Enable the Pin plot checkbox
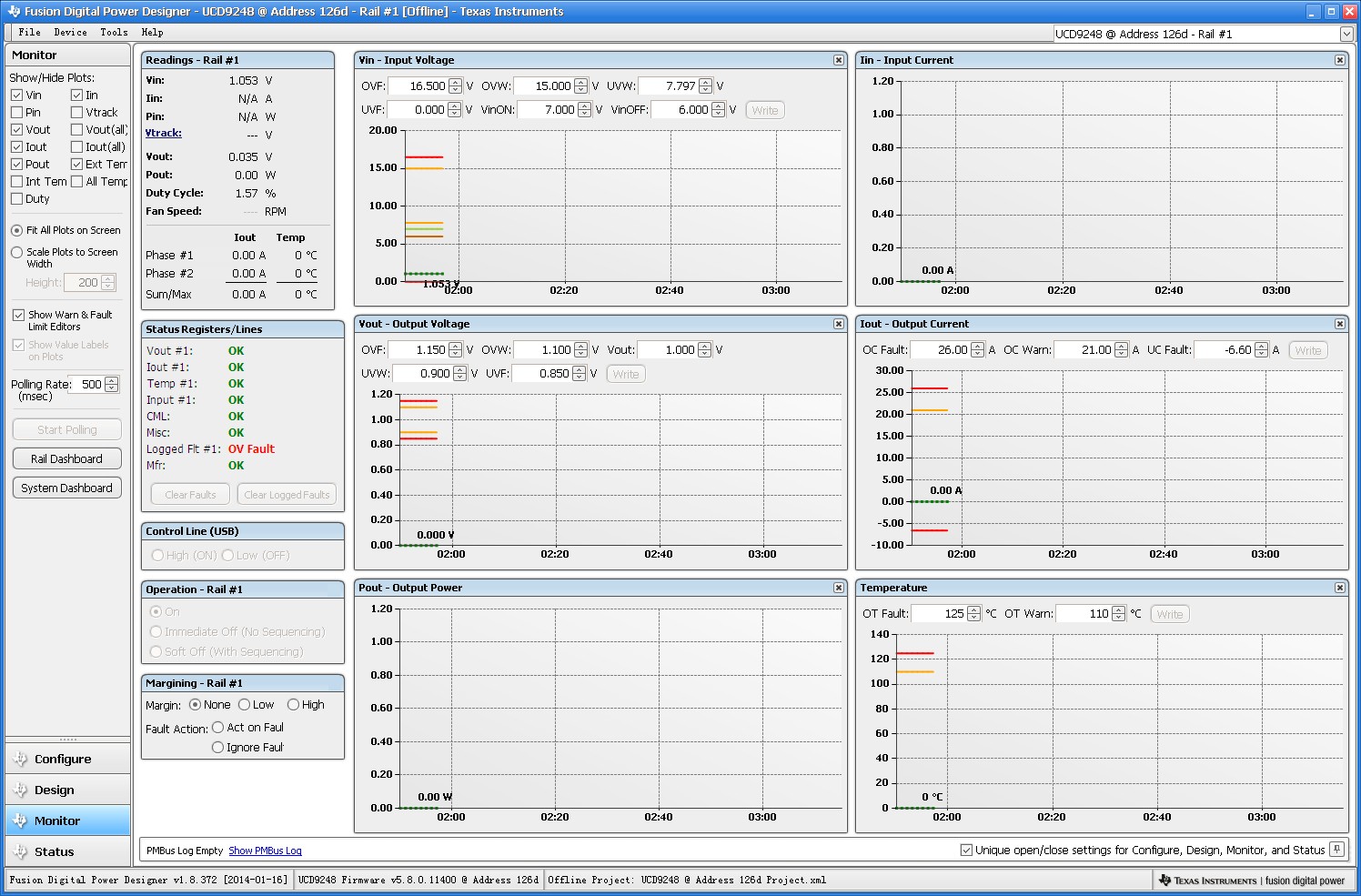 point(16,112)
